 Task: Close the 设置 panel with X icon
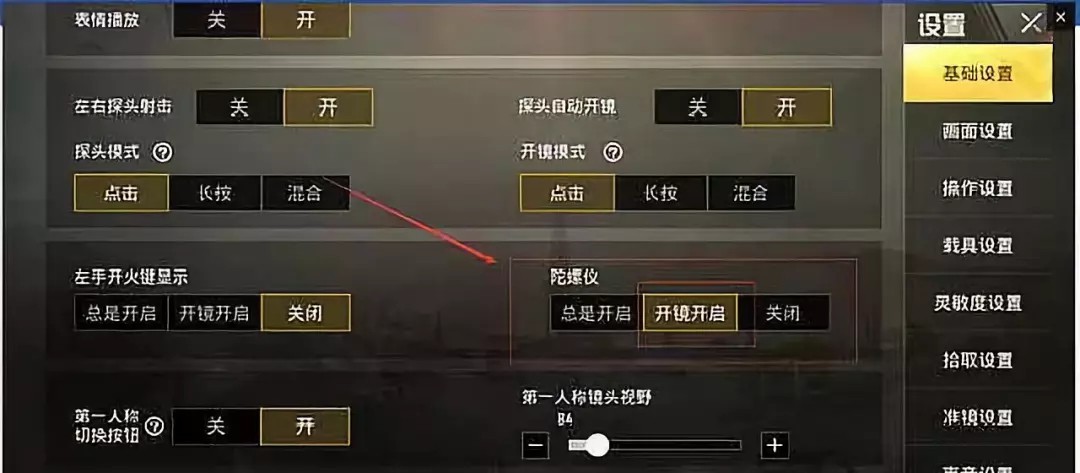point(1030,23)
